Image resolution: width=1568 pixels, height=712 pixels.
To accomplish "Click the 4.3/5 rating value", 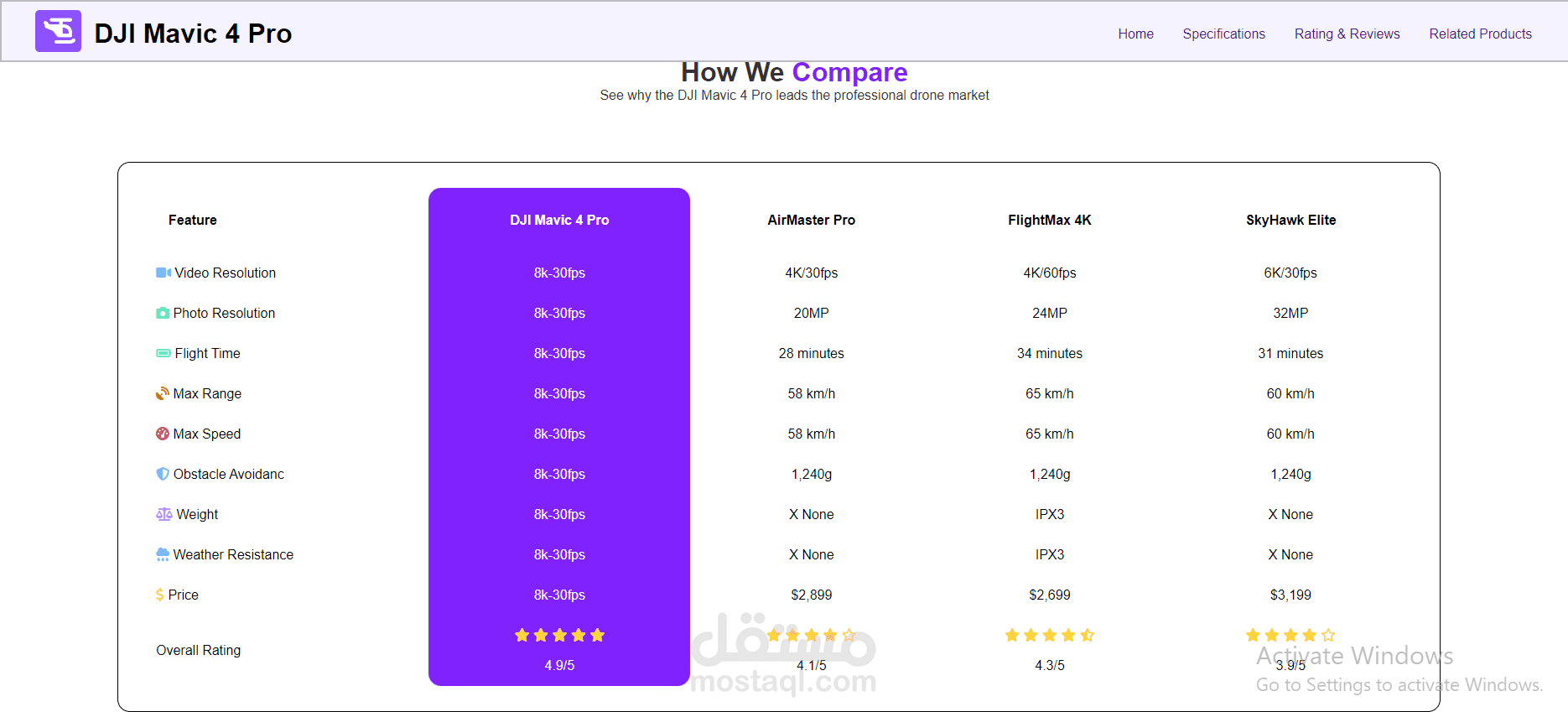I will tap(1050, 665).
